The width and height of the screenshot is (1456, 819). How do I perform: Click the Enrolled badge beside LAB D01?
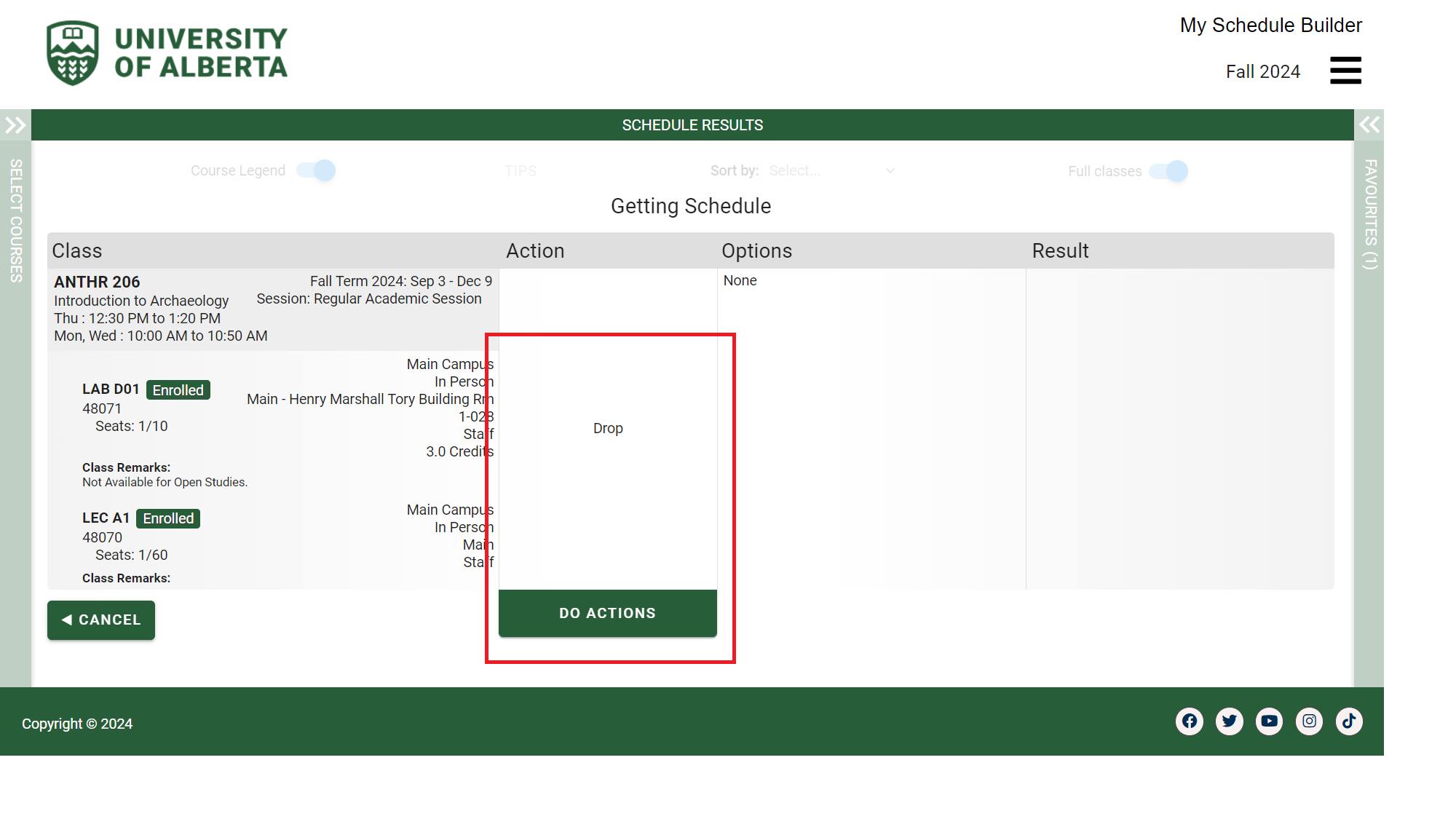pyautogui.click(x=178, y=390)
